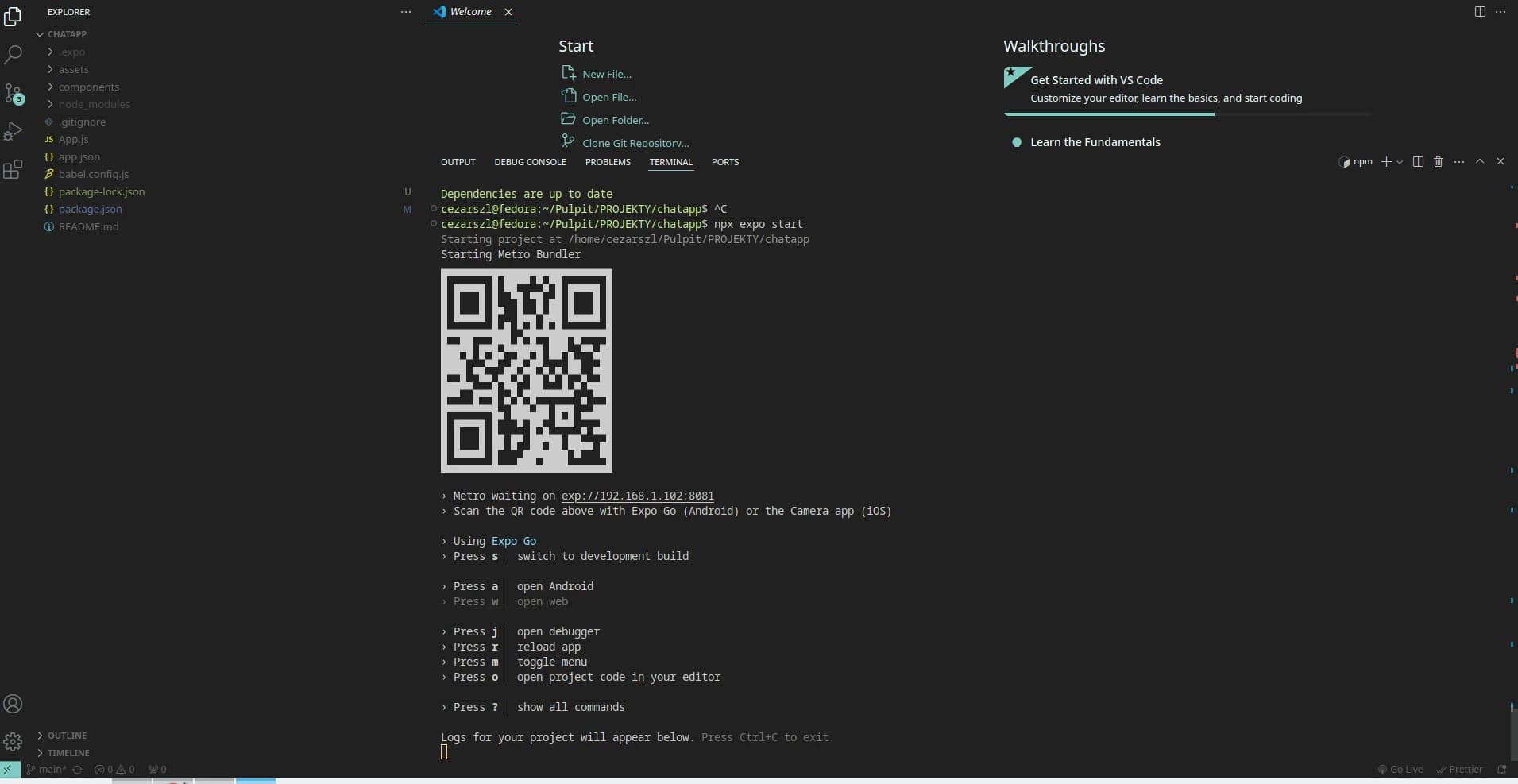1518x784 pixels.
Task: Switch to the PROBLEMS tab
Action: (608, 162)
